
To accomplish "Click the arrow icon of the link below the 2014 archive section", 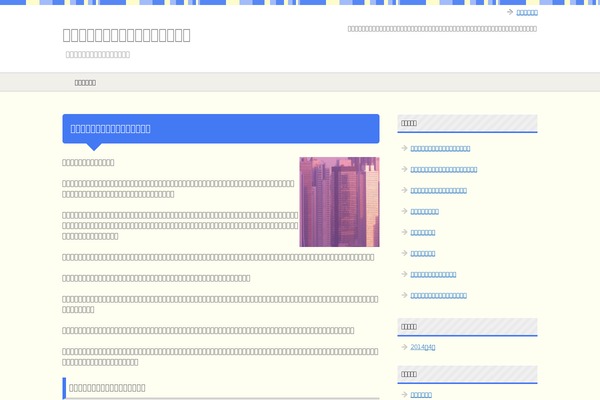I will pos(404,395).
